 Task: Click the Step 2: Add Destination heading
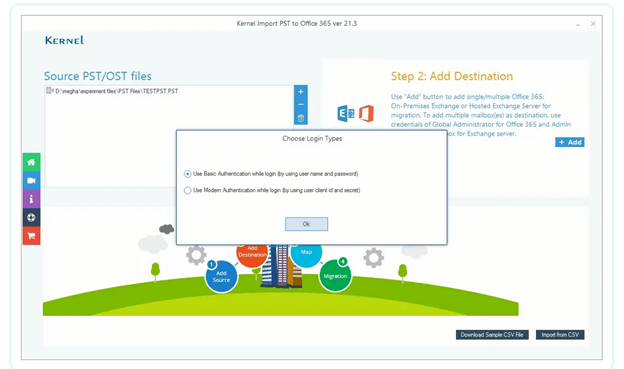click(452, 76)
